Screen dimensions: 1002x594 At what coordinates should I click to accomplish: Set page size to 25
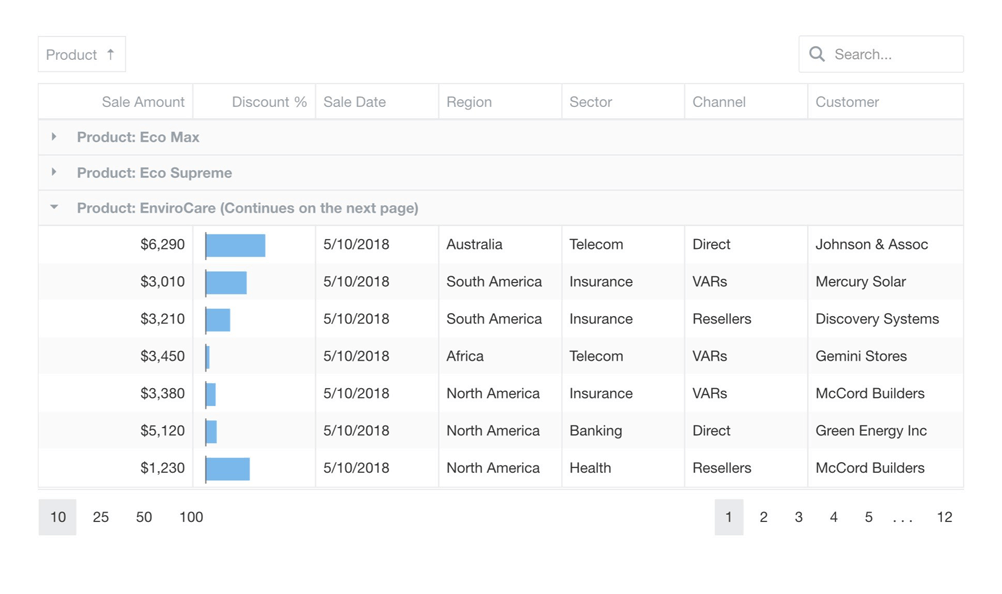[100, 517]
